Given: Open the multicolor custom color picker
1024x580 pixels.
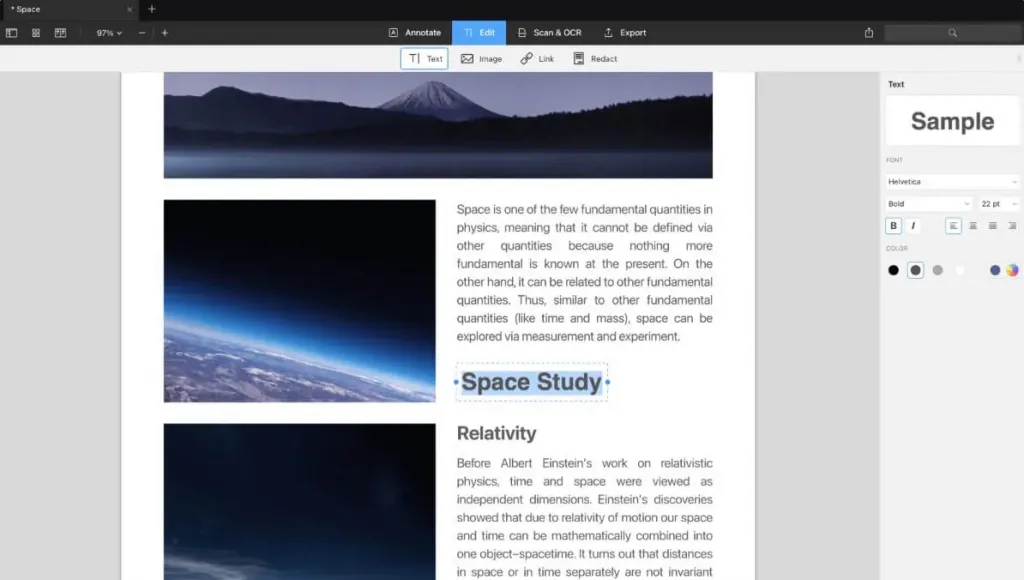Looking at the screenshot, I should point(1012,270).
